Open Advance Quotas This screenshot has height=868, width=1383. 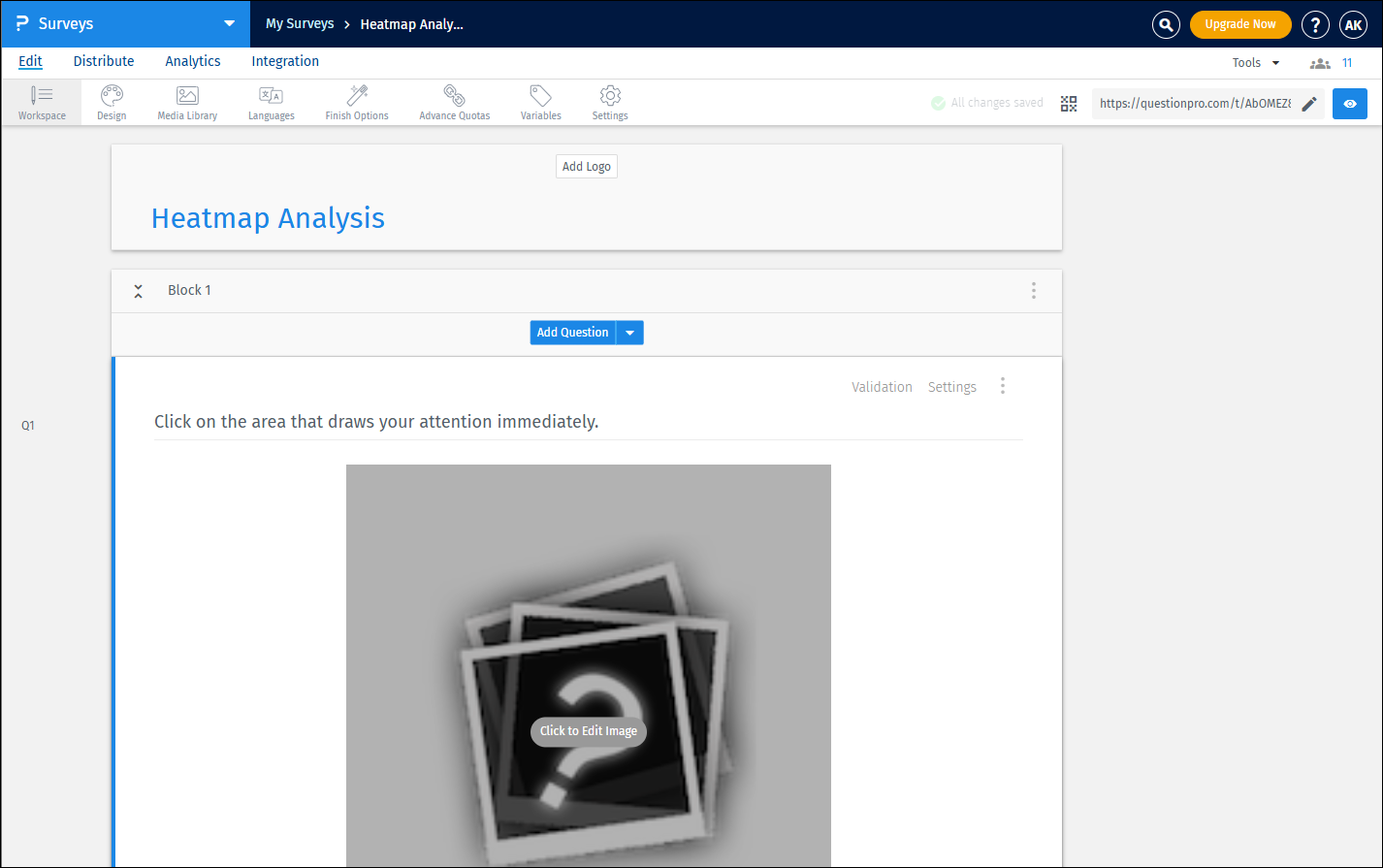(453, 102)
